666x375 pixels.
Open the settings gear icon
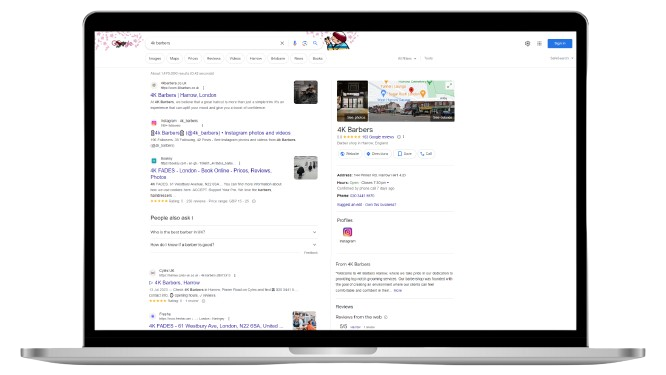(x=527, y=43)
